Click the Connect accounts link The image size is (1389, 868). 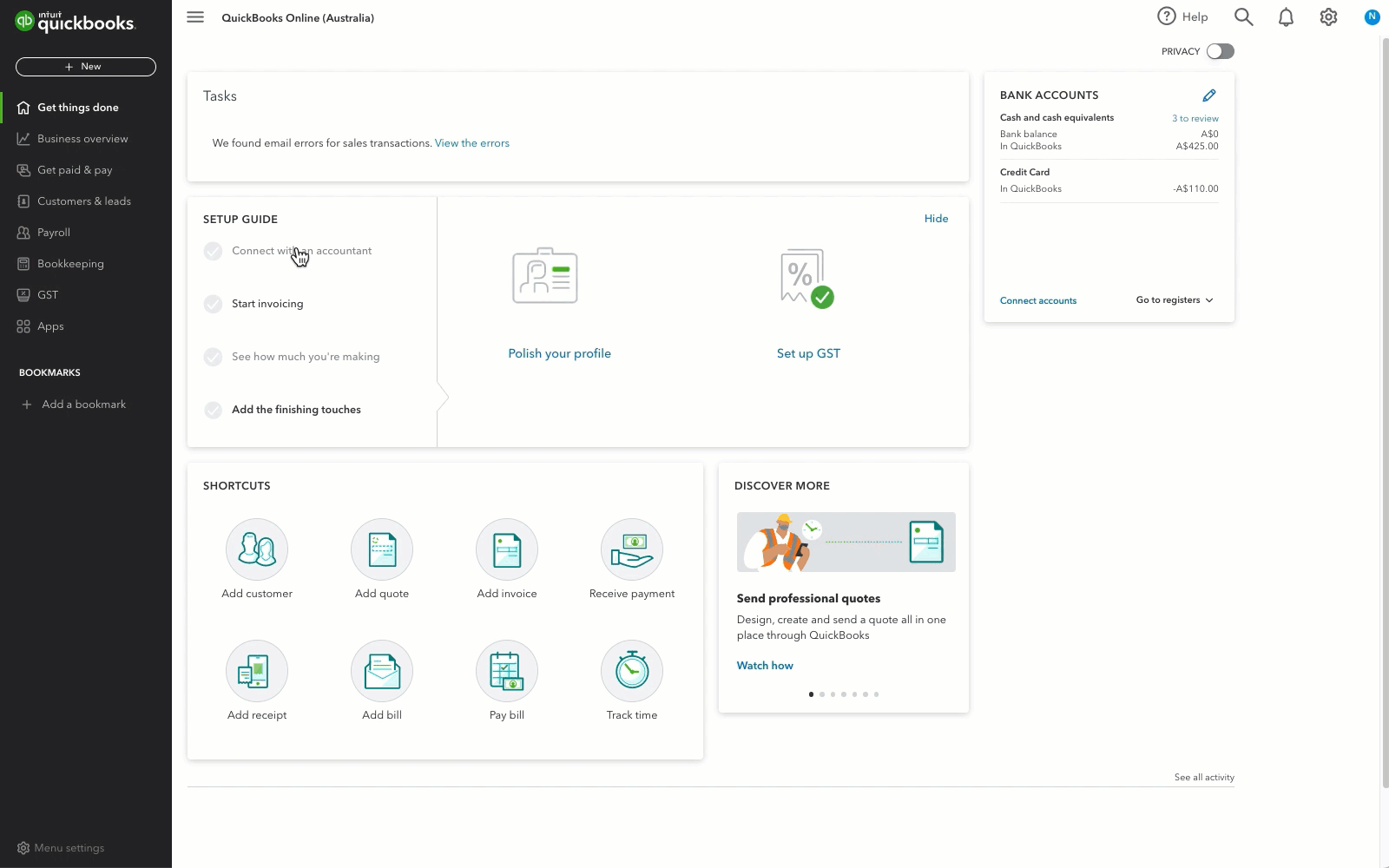(x=1037, y=299)
